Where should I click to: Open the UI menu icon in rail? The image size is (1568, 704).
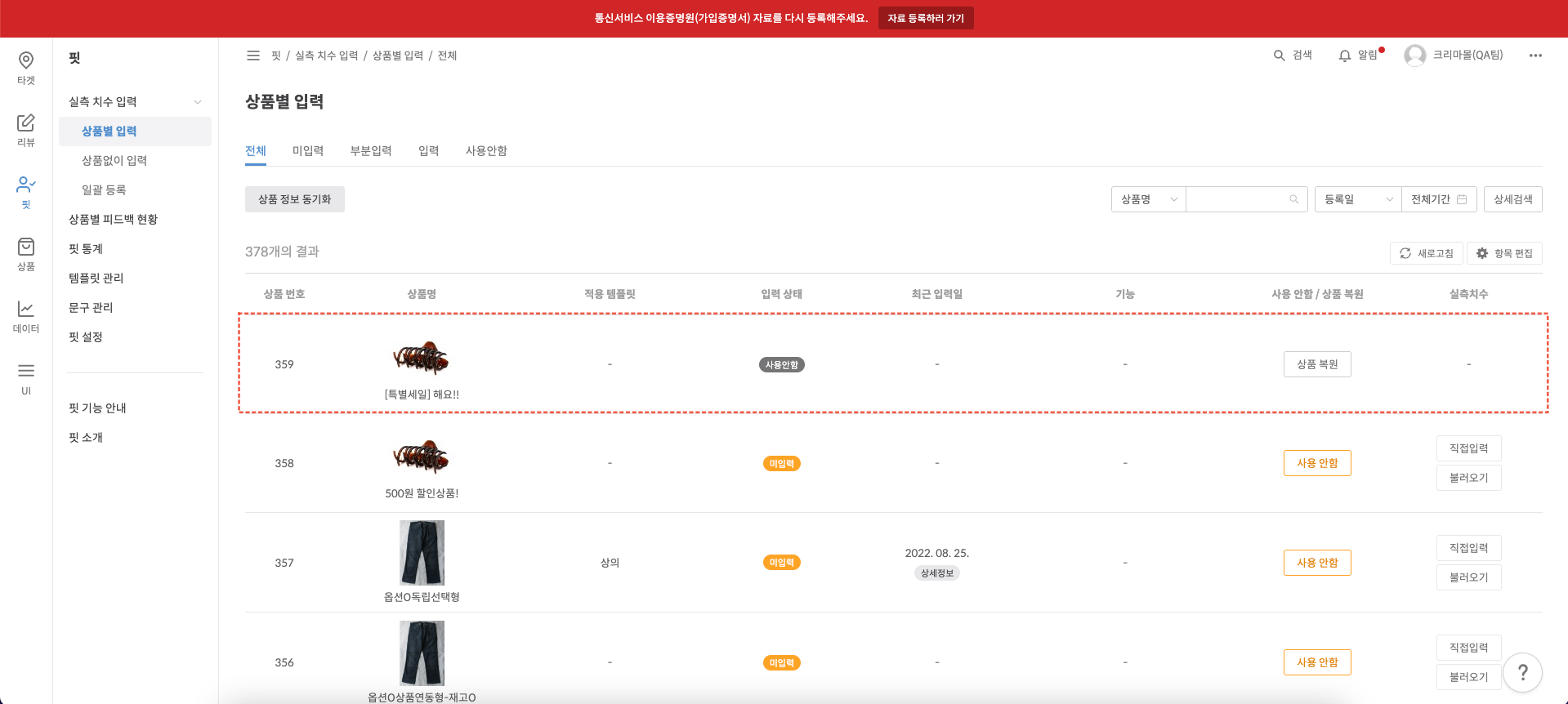(x=26, y=378)
